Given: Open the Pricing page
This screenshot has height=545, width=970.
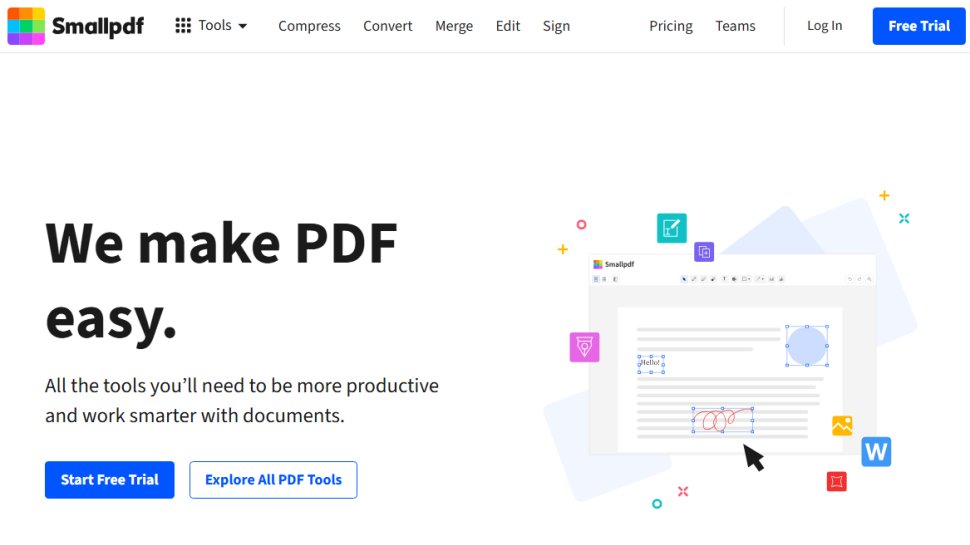Looking at the screenshot, I should tap(671, 26).
